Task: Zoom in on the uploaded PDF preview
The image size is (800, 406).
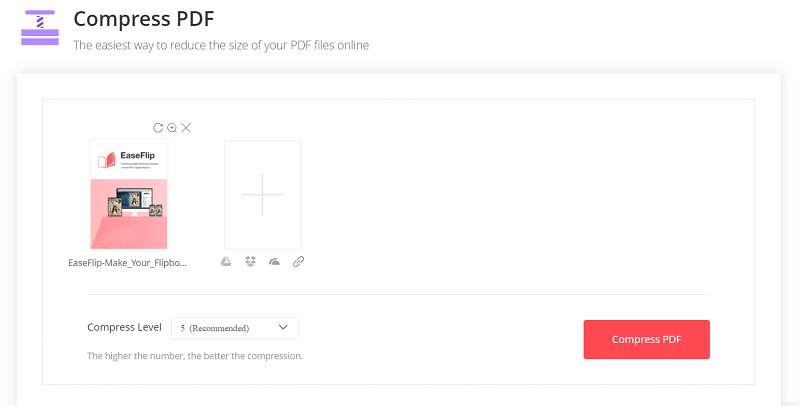Action: pos(172,128)
